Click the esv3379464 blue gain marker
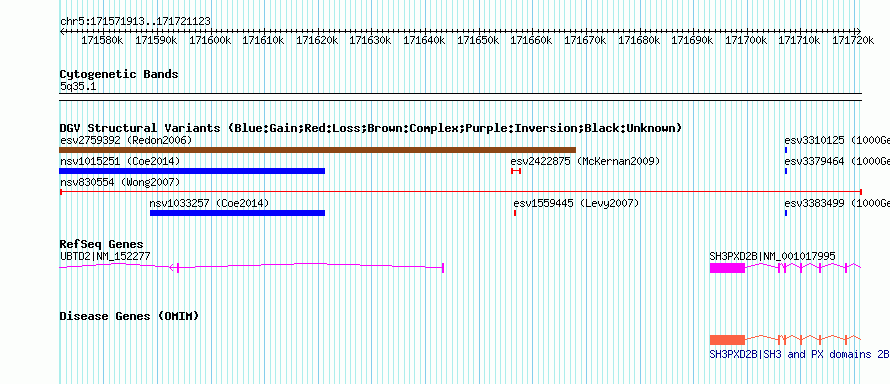 [x=786, y=171]
